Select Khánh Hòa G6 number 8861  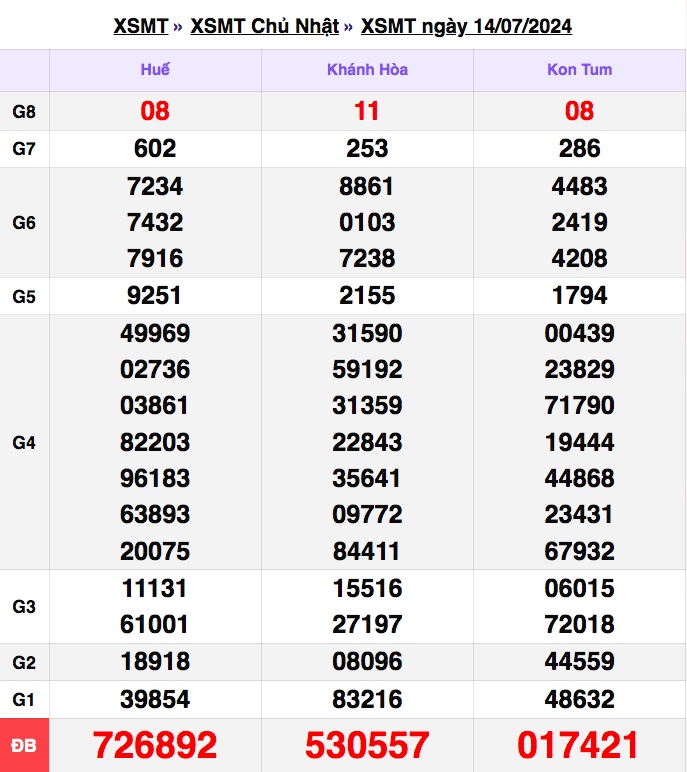367,186
